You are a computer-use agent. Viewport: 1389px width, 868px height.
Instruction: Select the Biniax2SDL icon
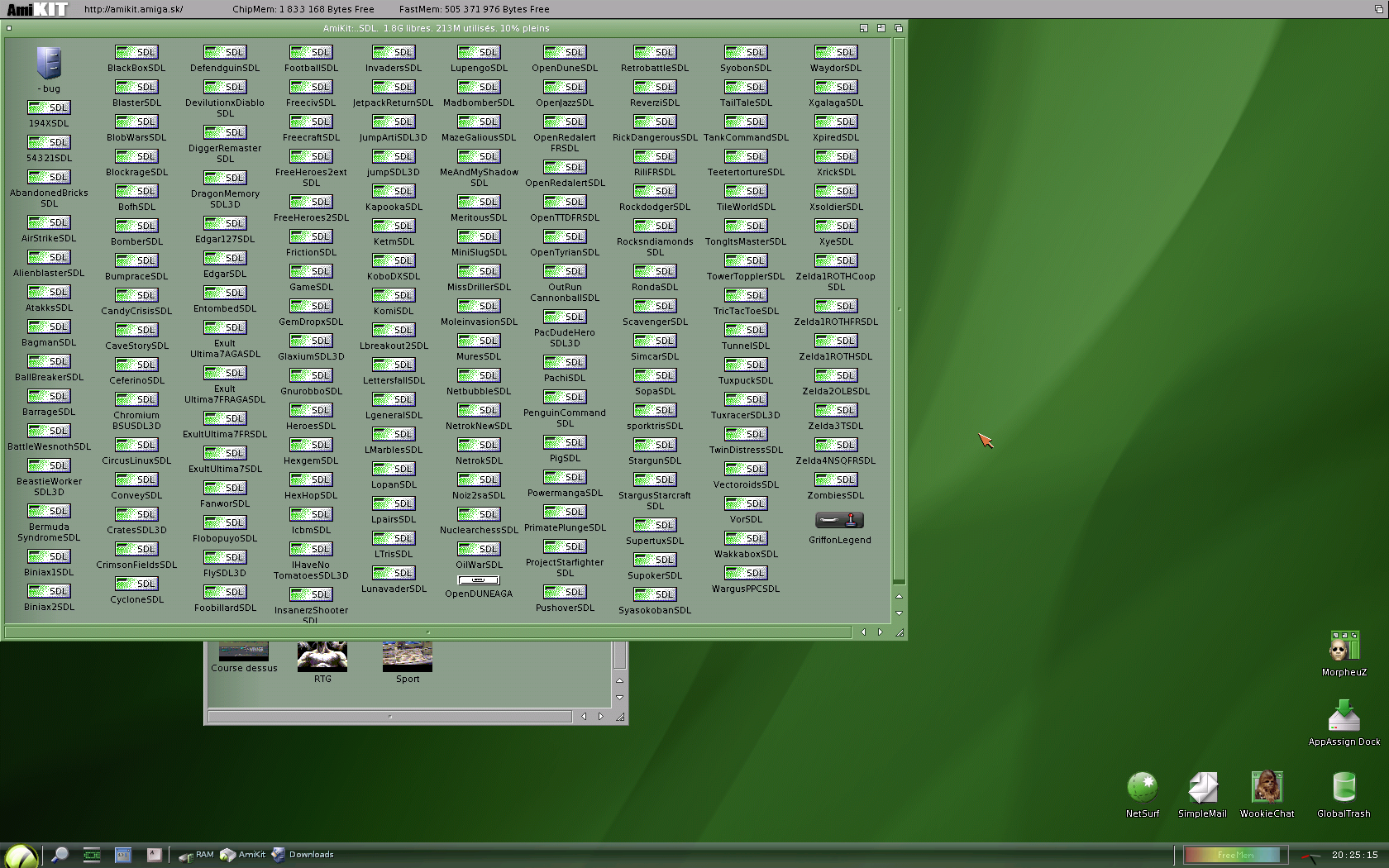pos(49,591)
